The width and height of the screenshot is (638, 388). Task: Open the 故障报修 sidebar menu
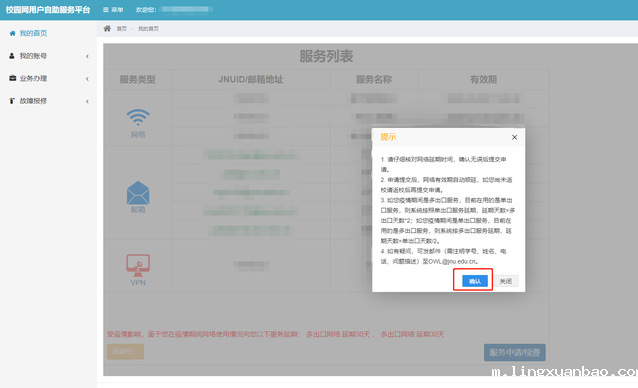pyautogui.click(x=33, y=101)
